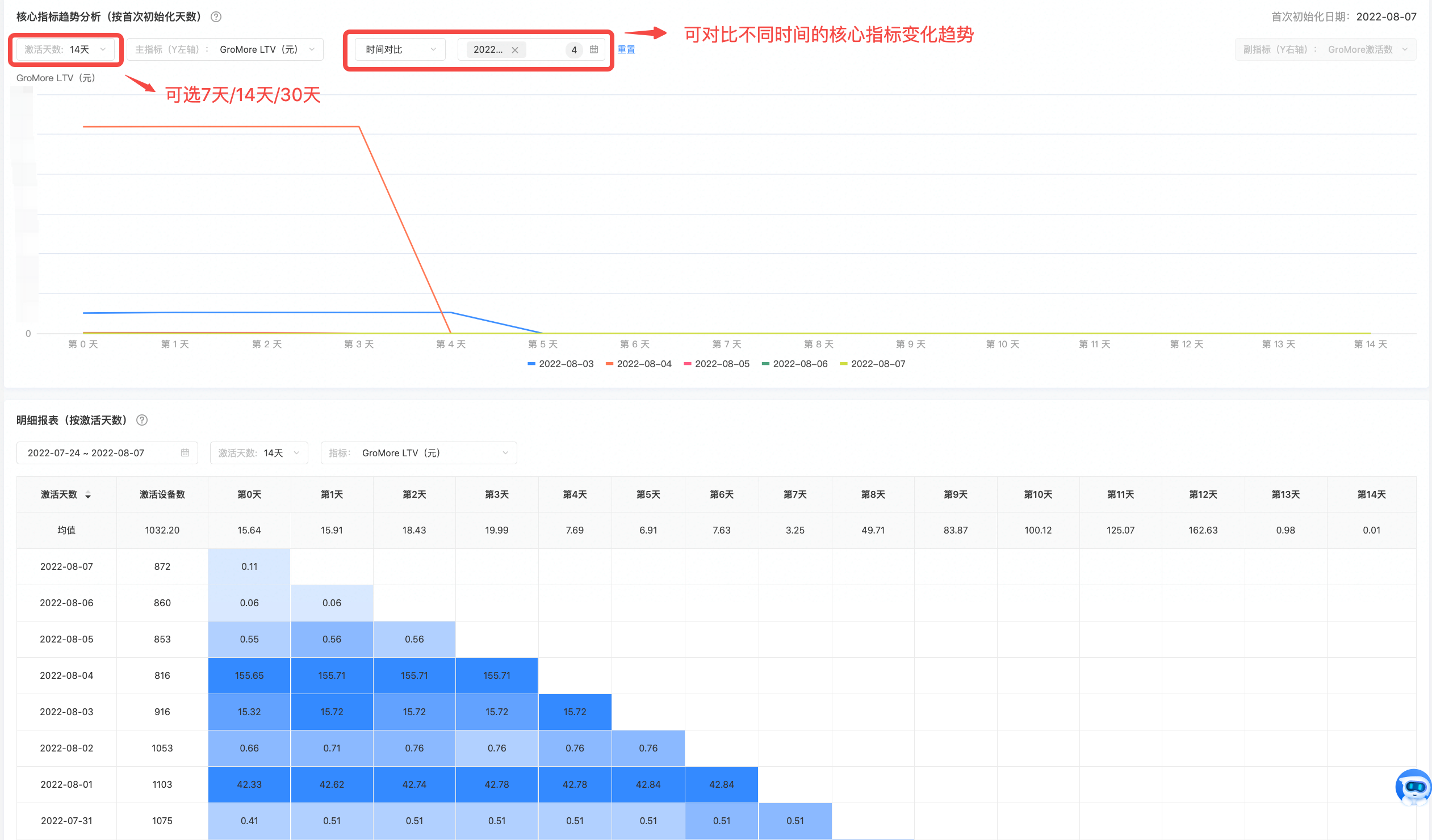Toggle 2022-08-07 legend series
Viewport: 1432px width, 840px height.
point(872,363)
